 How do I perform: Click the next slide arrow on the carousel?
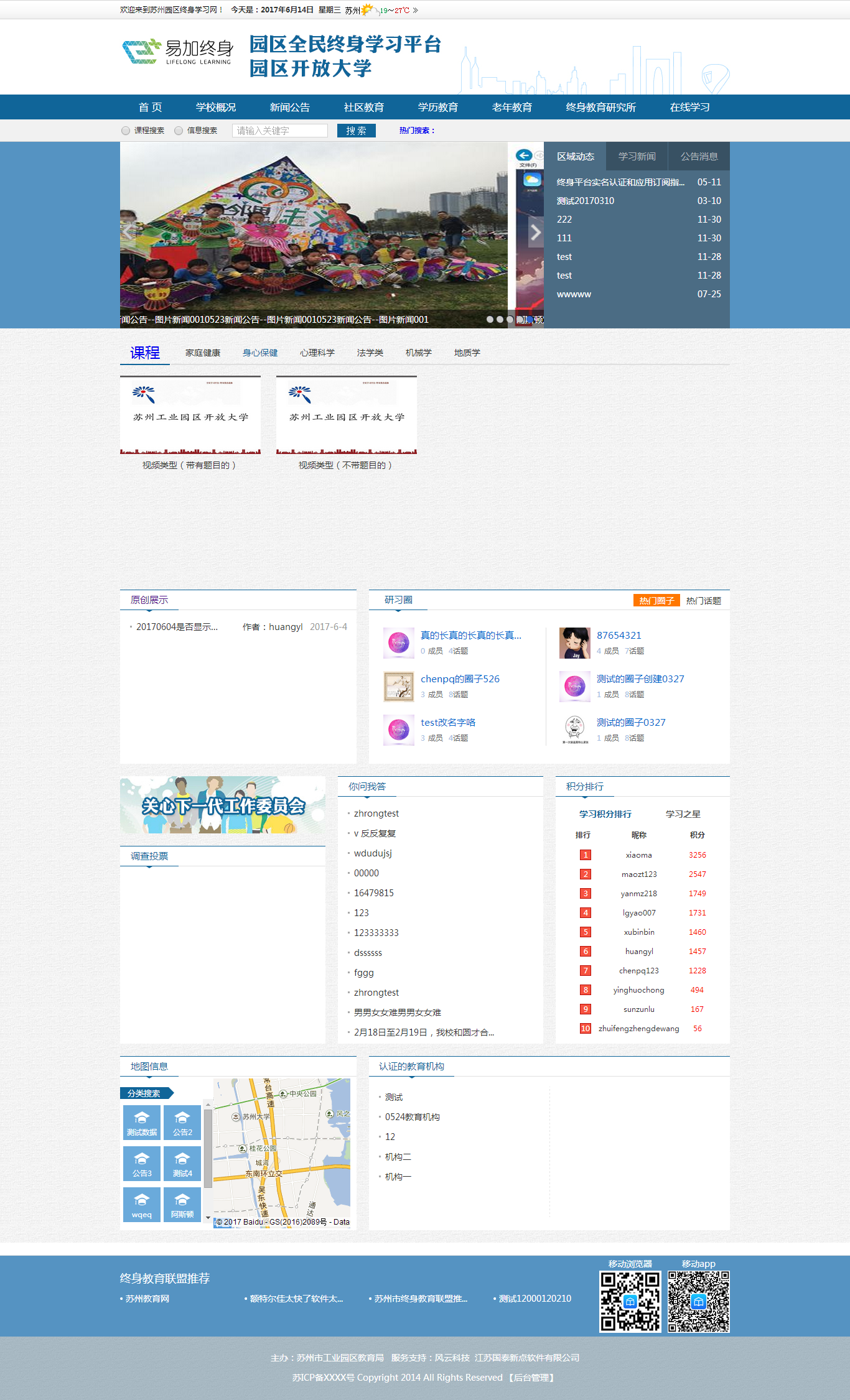(x=535, y=233)
